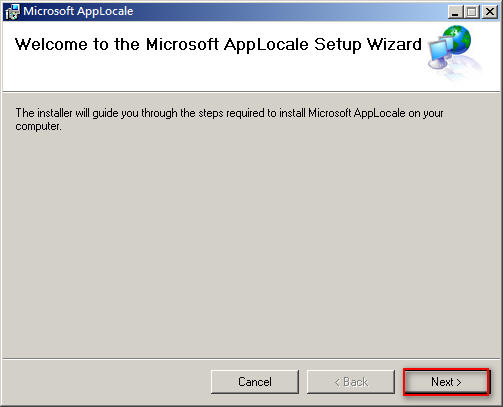The width and height of the screenshot is (503, 407).
Task: Proceed by clicking the Next > button
Action: 446,382
